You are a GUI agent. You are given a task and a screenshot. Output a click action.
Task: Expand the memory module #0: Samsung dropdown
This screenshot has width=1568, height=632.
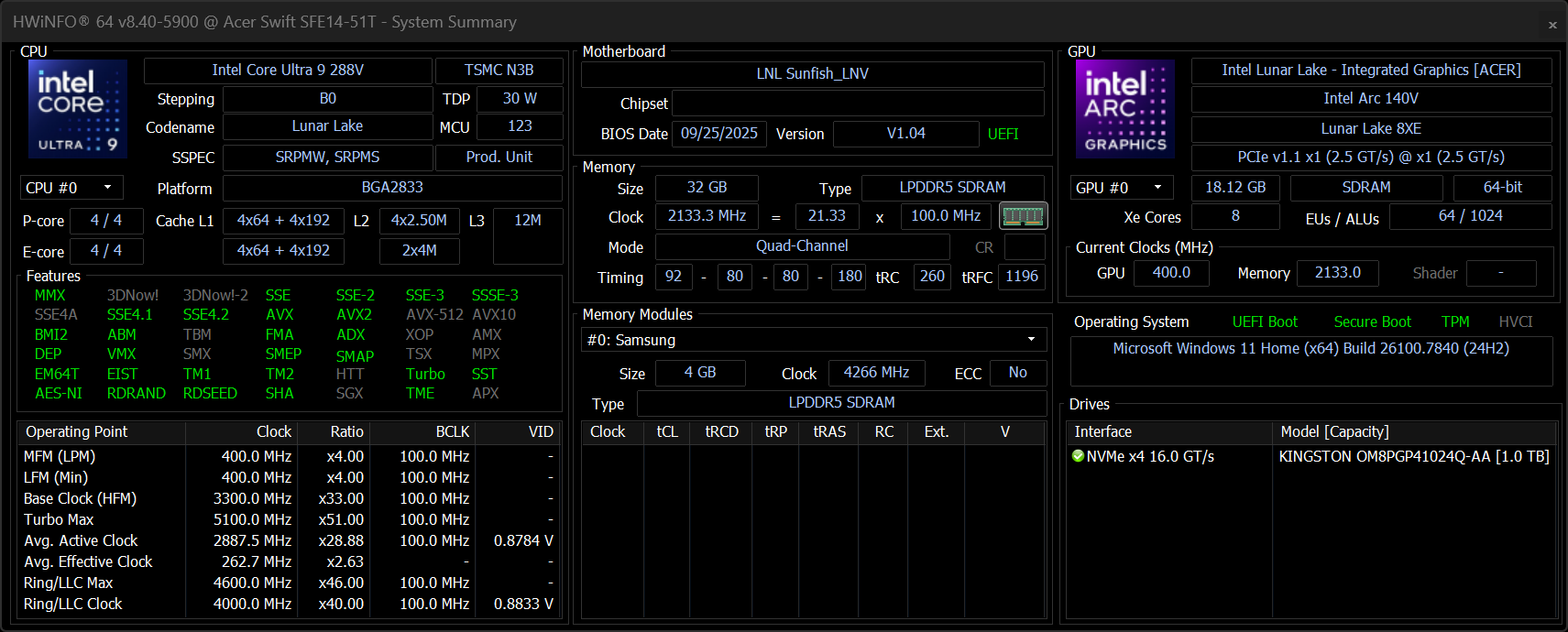tap(814, 340)
